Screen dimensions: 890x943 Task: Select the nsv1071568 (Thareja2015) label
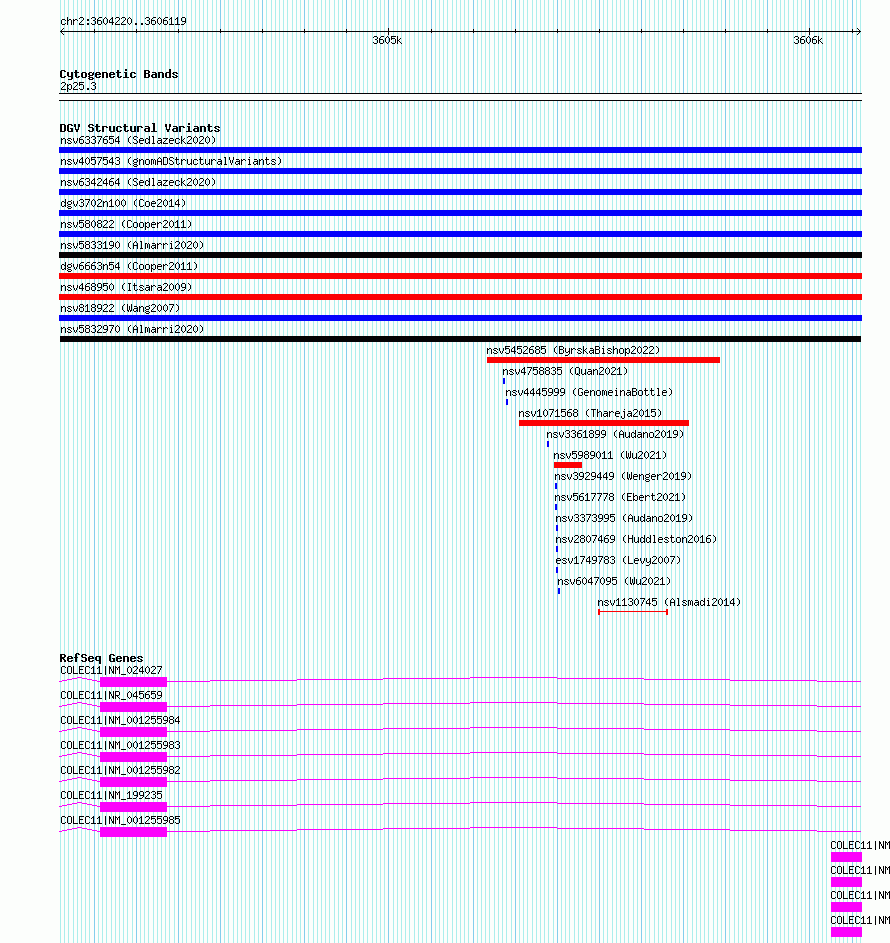[590, 413]
